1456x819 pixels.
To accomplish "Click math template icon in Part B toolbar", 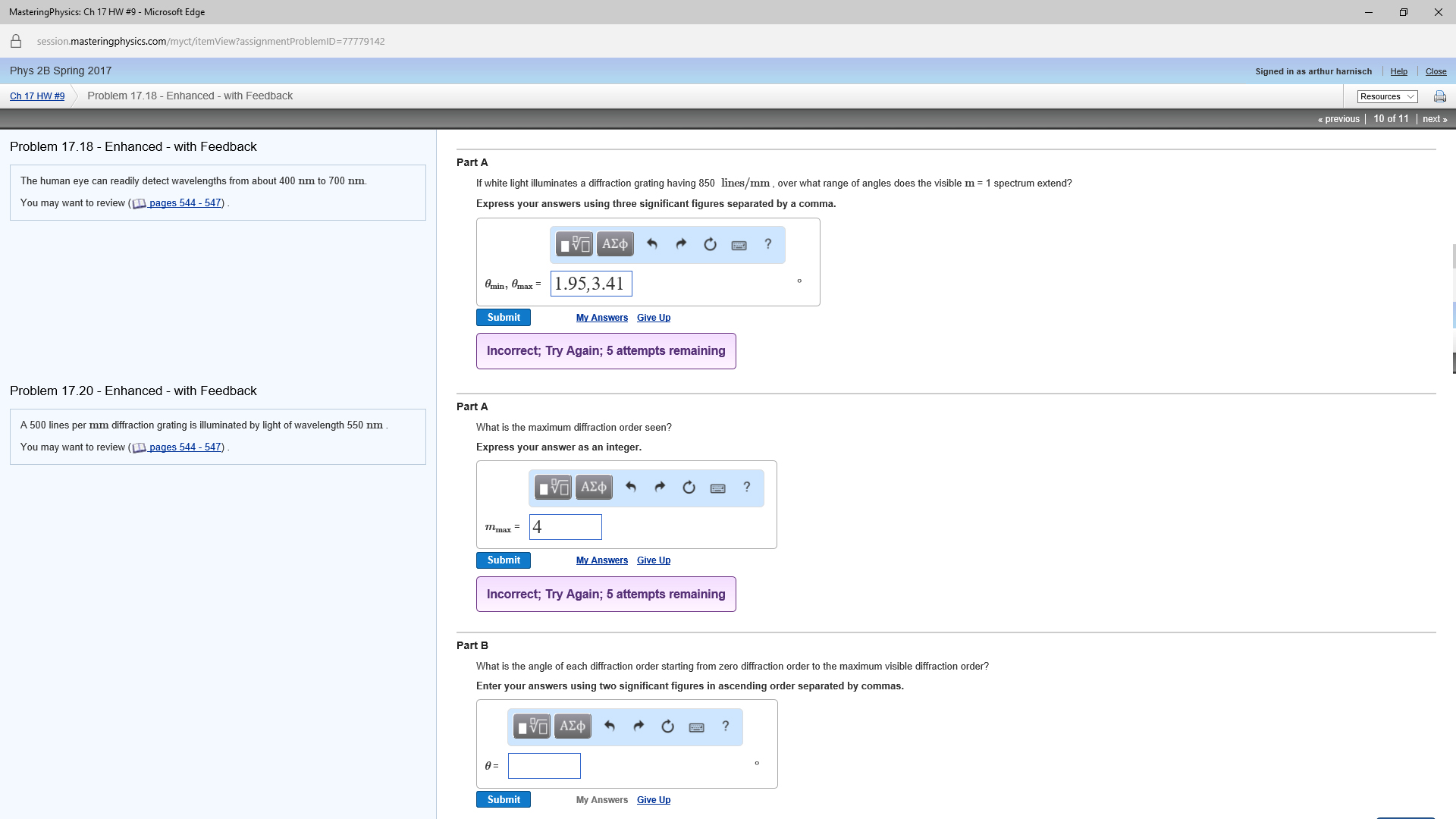I will tap(532, 726).
